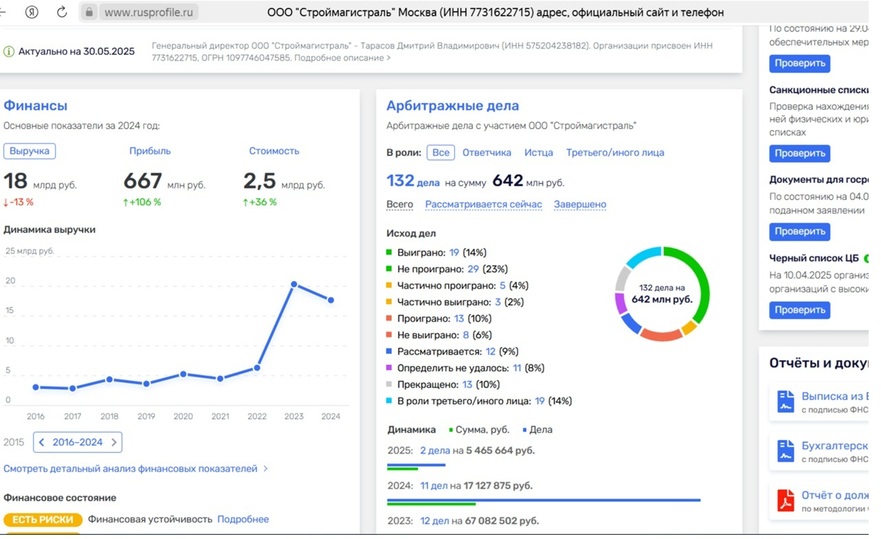Click green Выиграно legend square
Screen dimensions: 881x539
(389, 252)
